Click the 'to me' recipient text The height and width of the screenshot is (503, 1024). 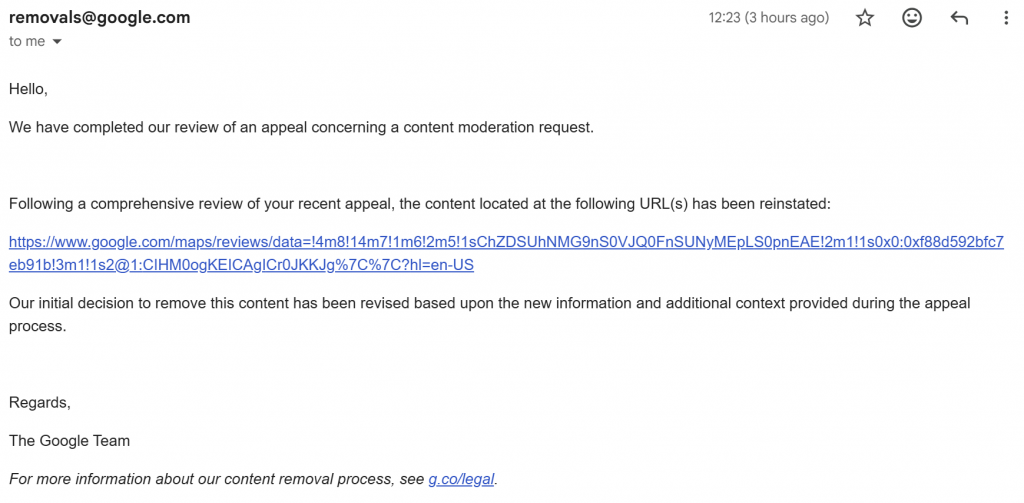27,41
